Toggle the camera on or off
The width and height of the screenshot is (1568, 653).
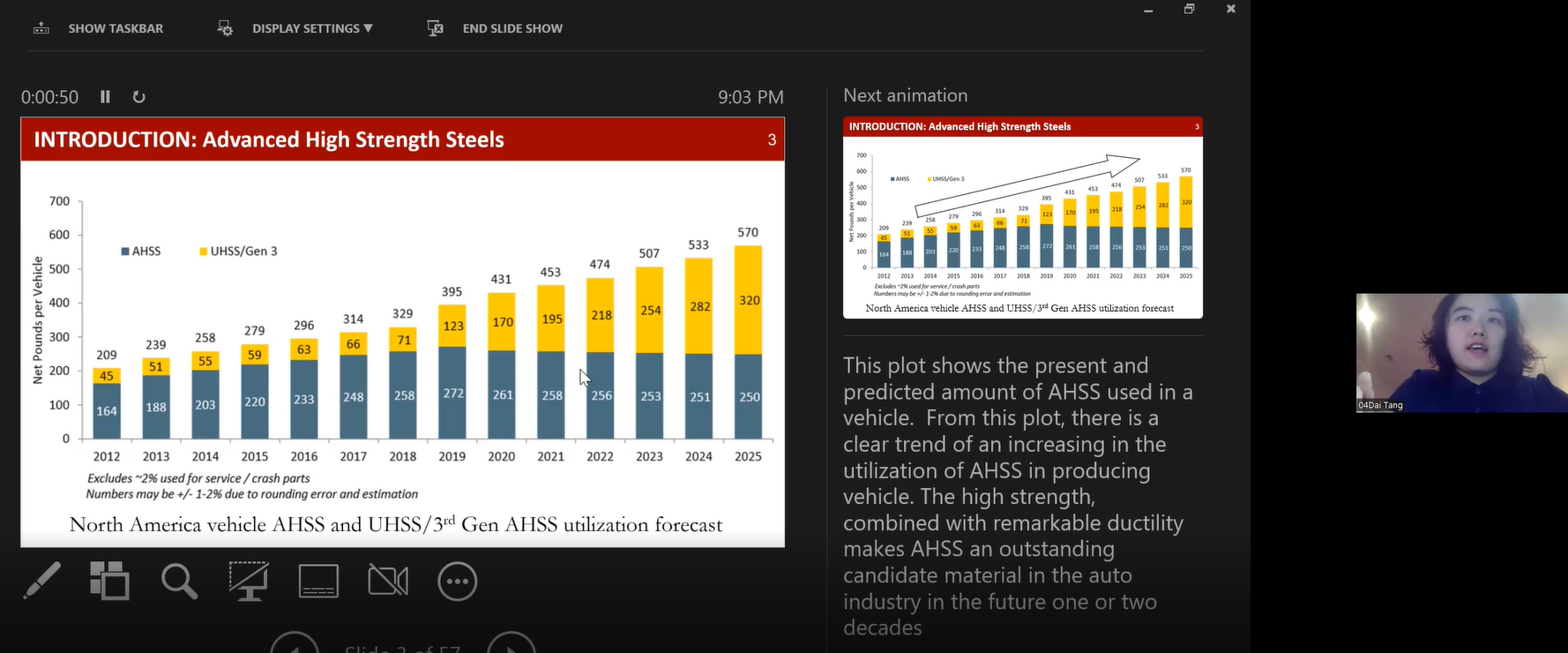(x=388, y=582)
